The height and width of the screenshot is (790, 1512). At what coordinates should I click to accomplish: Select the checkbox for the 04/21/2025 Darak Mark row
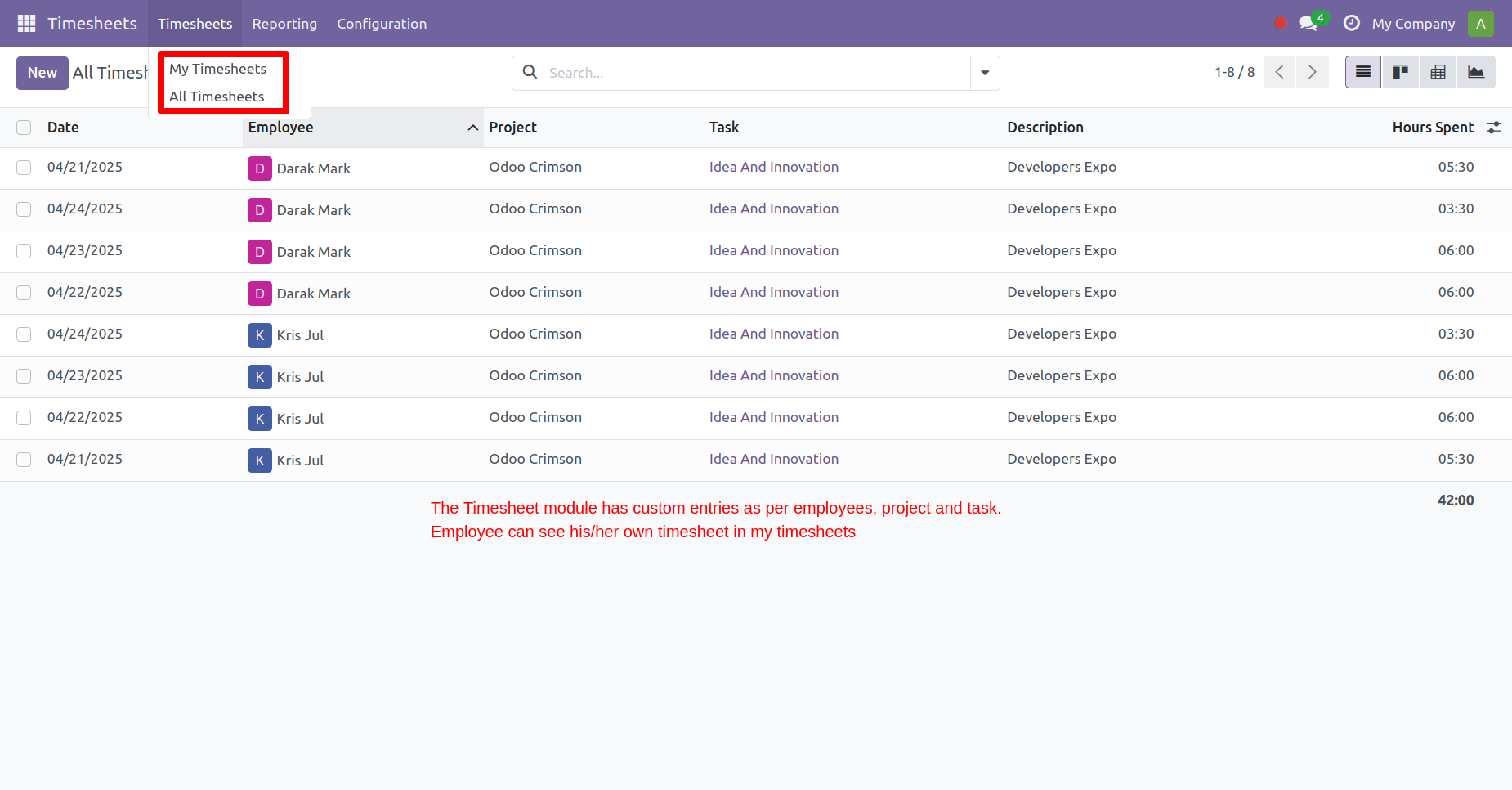point(24,167)
